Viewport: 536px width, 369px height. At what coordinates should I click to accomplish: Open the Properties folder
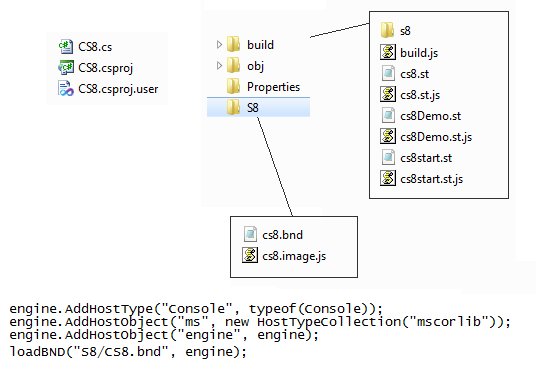[263, 87]
